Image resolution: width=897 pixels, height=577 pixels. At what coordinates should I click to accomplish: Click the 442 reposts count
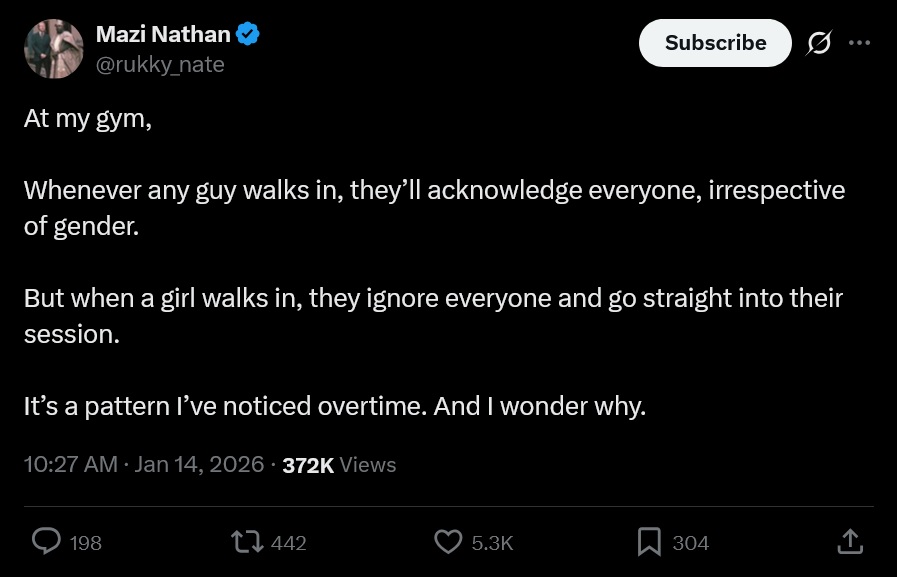(x=289, y=542)
